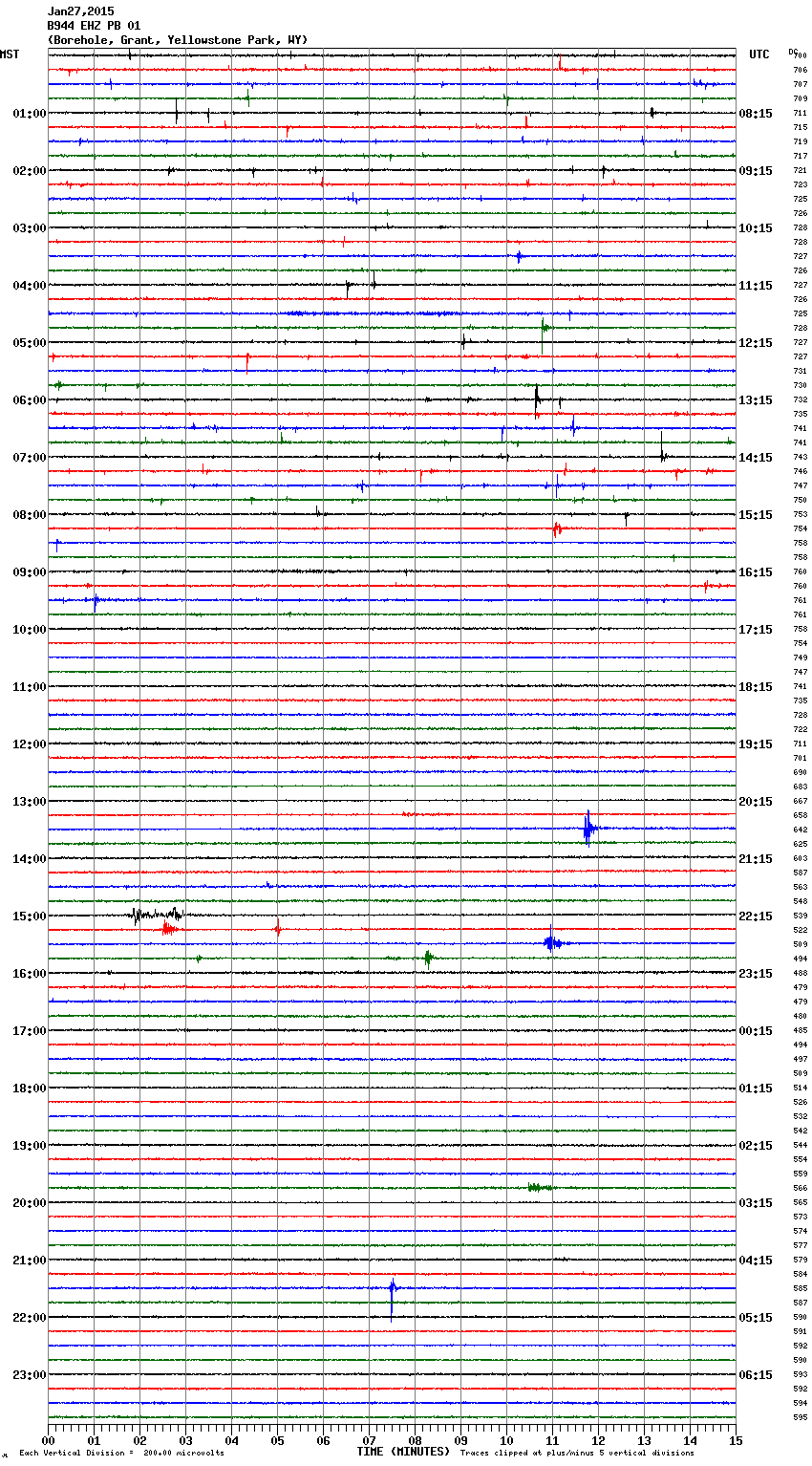Select the 05:00 MST row label
The image size is (812, 1466).
coord(29,343)
